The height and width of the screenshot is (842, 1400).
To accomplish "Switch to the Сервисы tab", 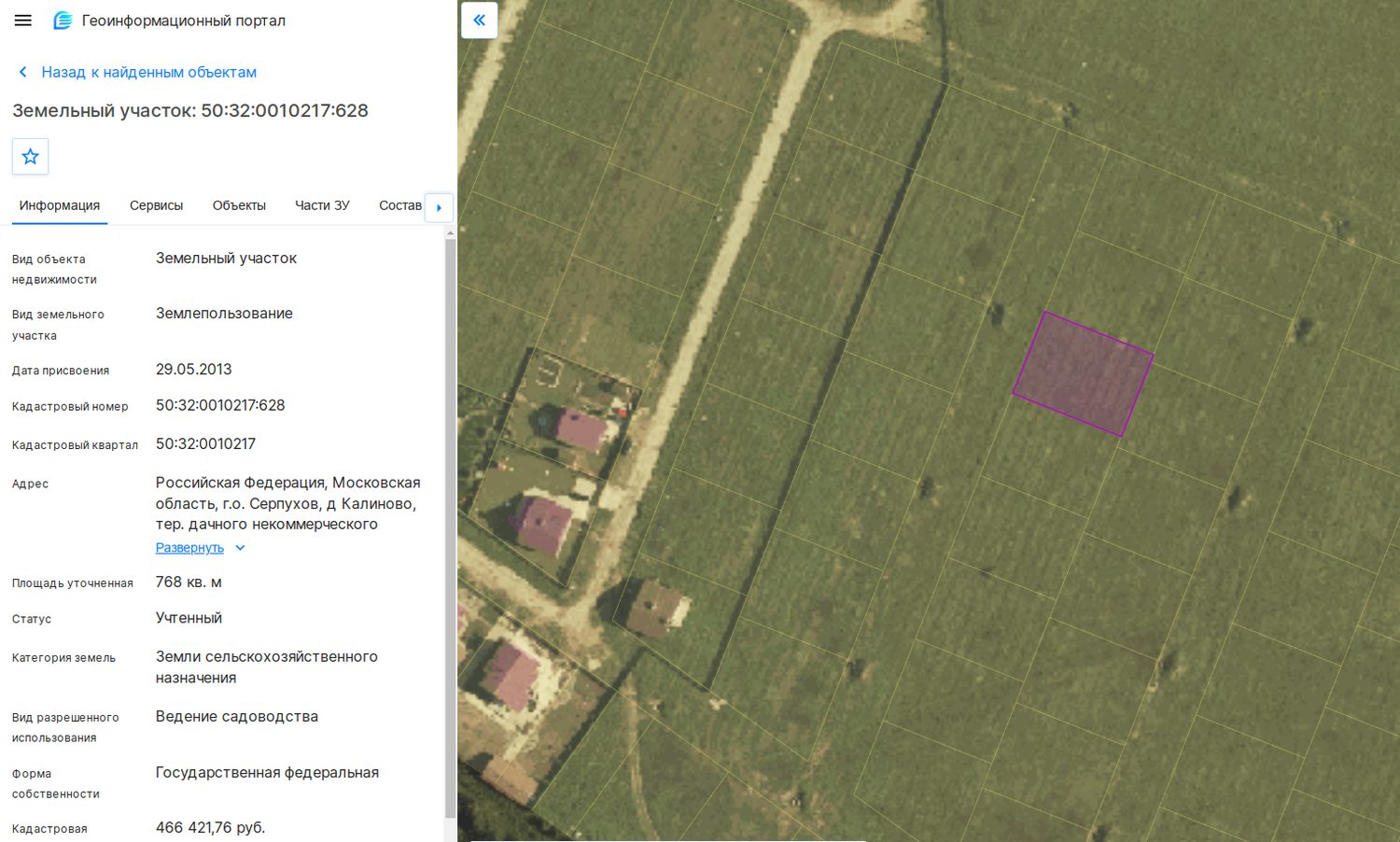I will coord(156,205).
